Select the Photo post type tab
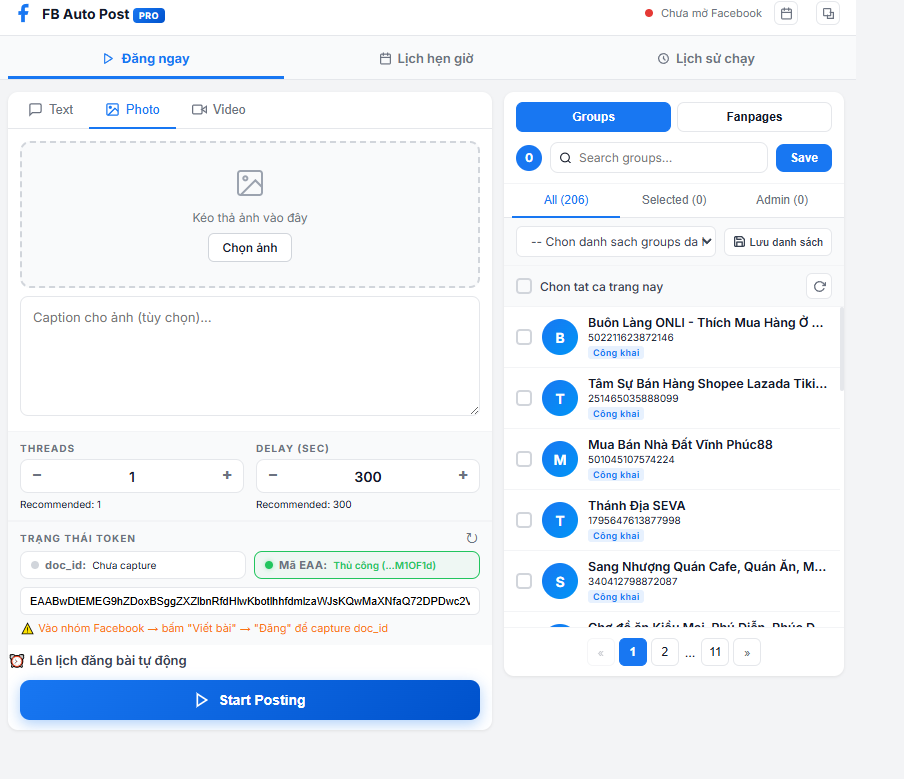This screenshot has width=904, height=779. click(x=133, y=110)
